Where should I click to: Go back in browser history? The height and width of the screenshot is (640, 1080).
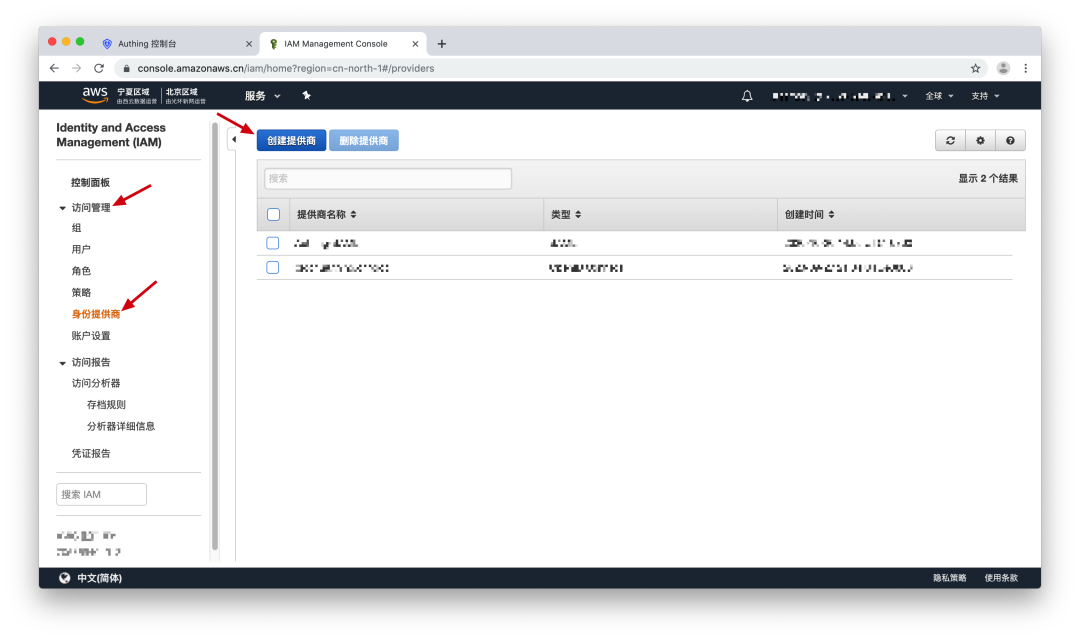(54, 68)
